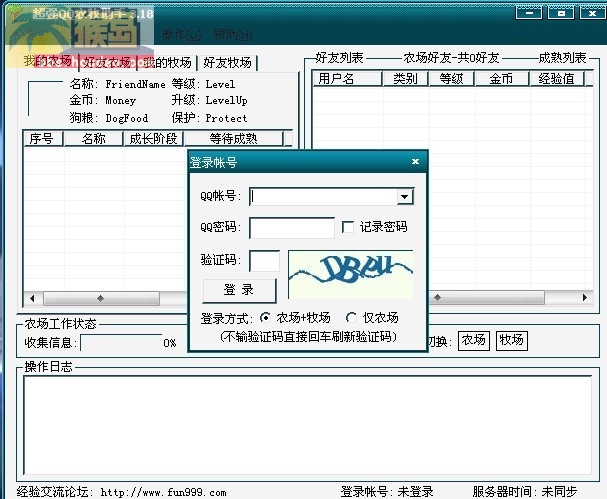Image resolution: width=607 pixels, height=499 pixels.
Task: Click the 登录帐号: 未登录 status text
Action: point(387,492)
